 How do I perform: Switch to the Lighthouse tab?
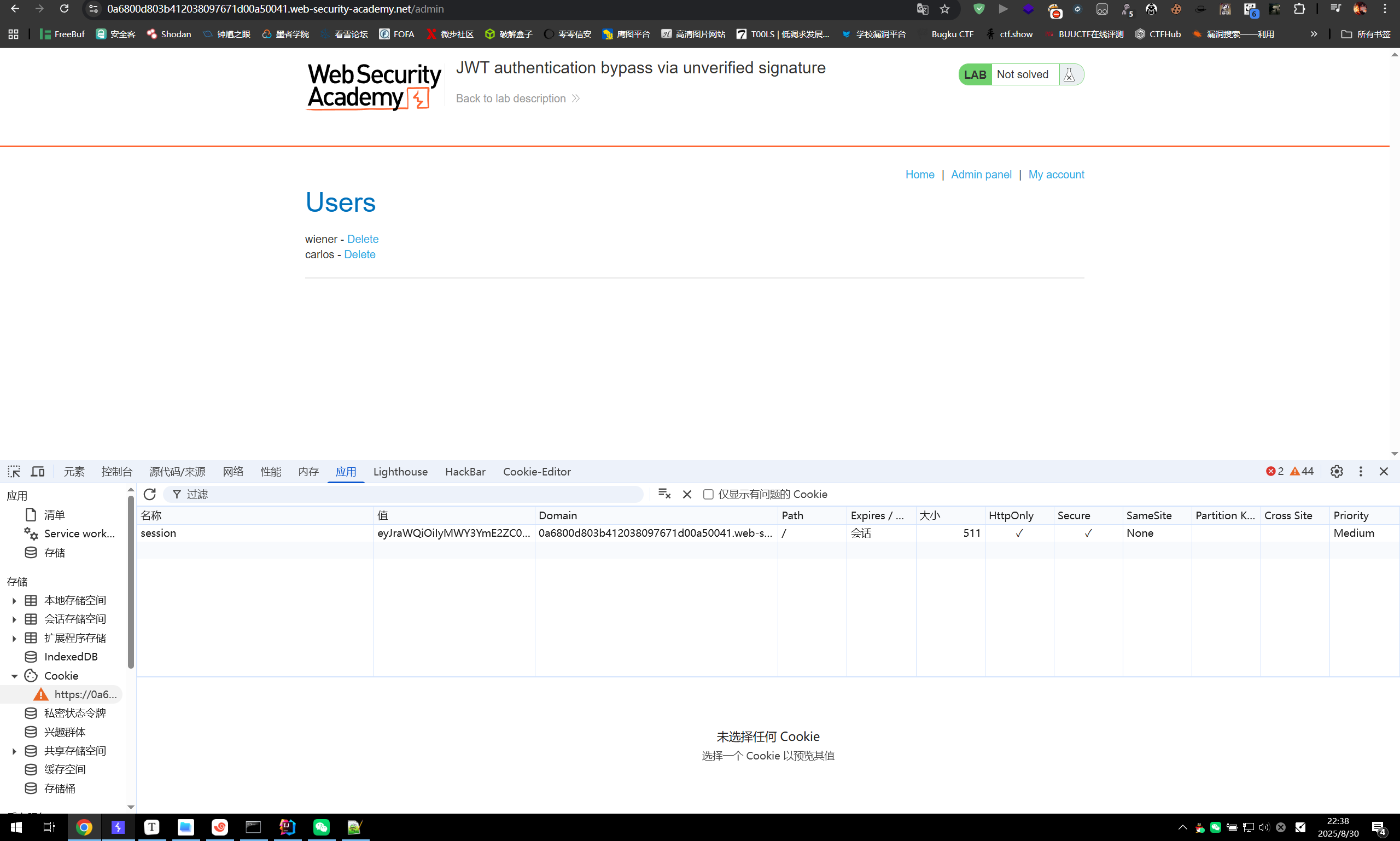[400, 472]
